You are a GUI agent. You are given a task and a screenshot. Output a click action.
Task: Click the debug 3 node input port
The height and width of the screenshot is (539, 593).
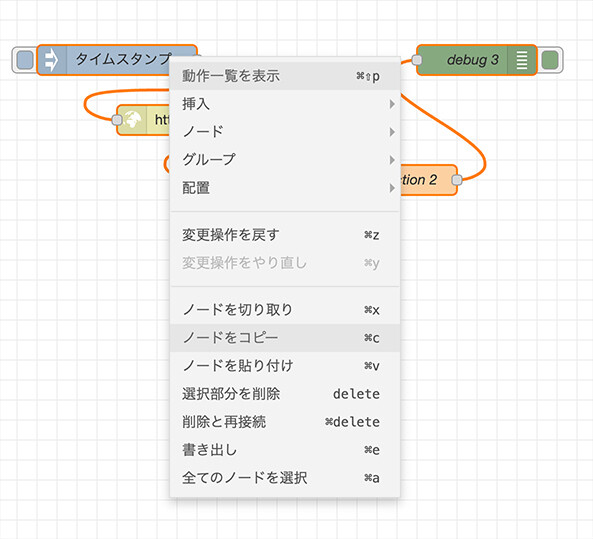(417, 60)
